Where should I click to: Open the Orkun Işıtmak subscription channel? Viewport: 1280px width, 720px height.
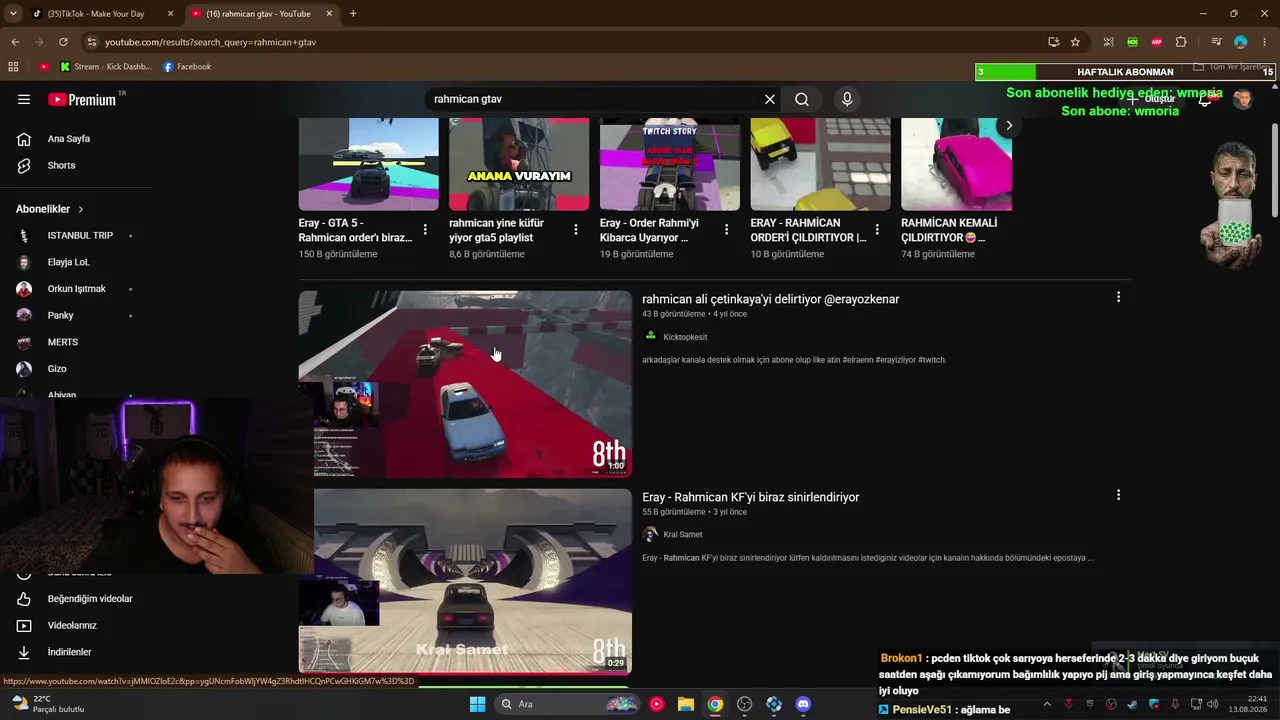[76, 289]
